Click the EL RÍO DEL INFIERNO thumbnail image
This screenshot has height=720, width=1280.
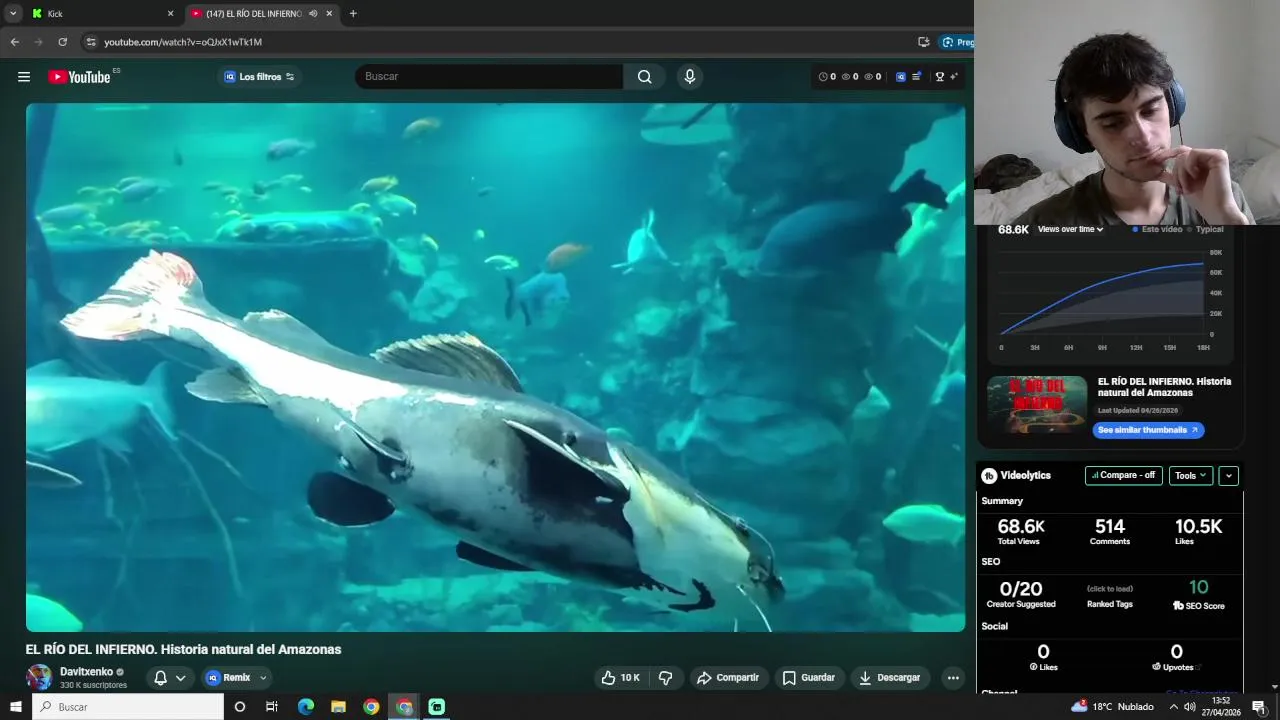point(1037,405)
